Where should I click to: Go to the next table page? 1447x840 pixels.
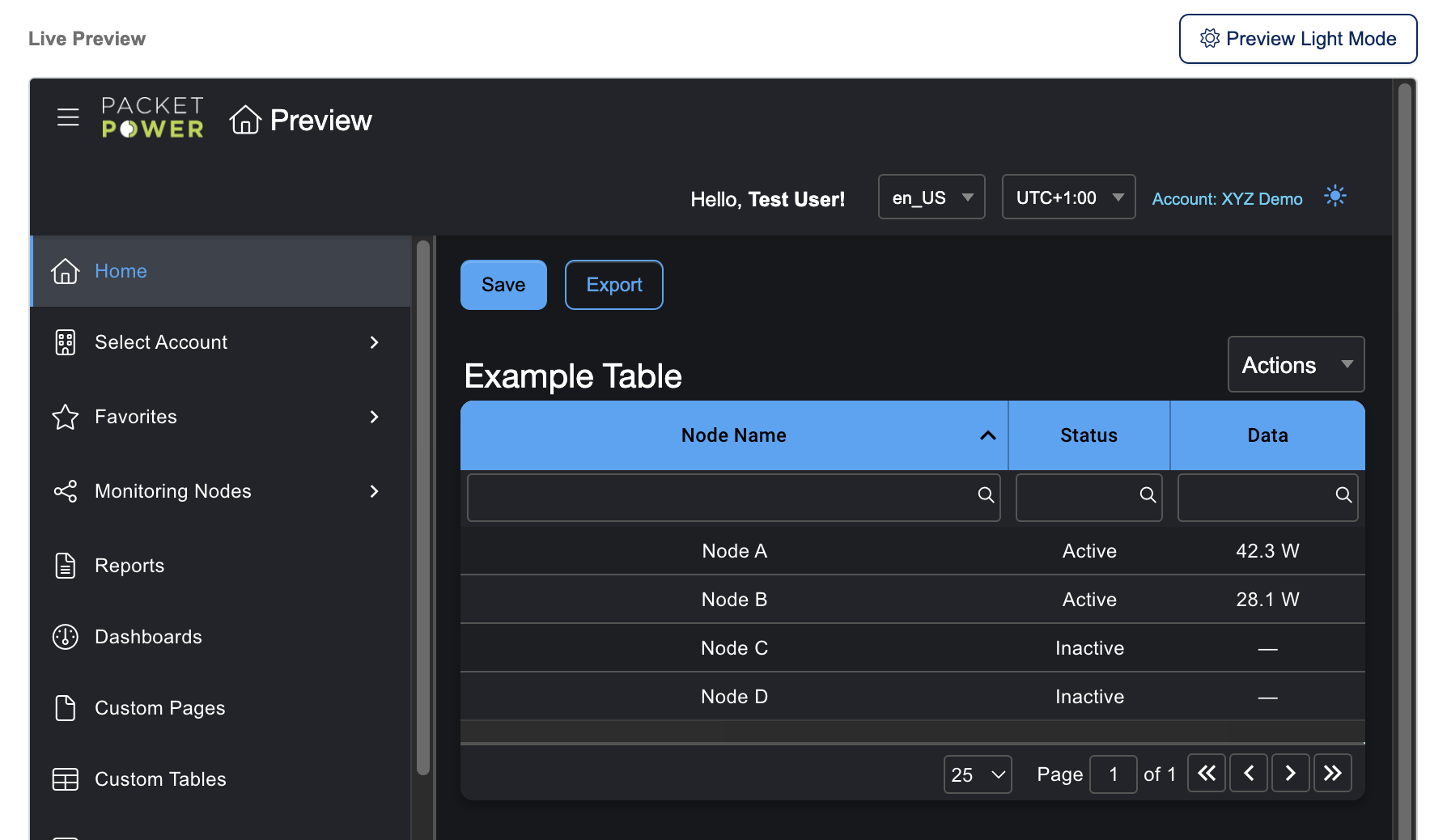[x=1291, y=774]
